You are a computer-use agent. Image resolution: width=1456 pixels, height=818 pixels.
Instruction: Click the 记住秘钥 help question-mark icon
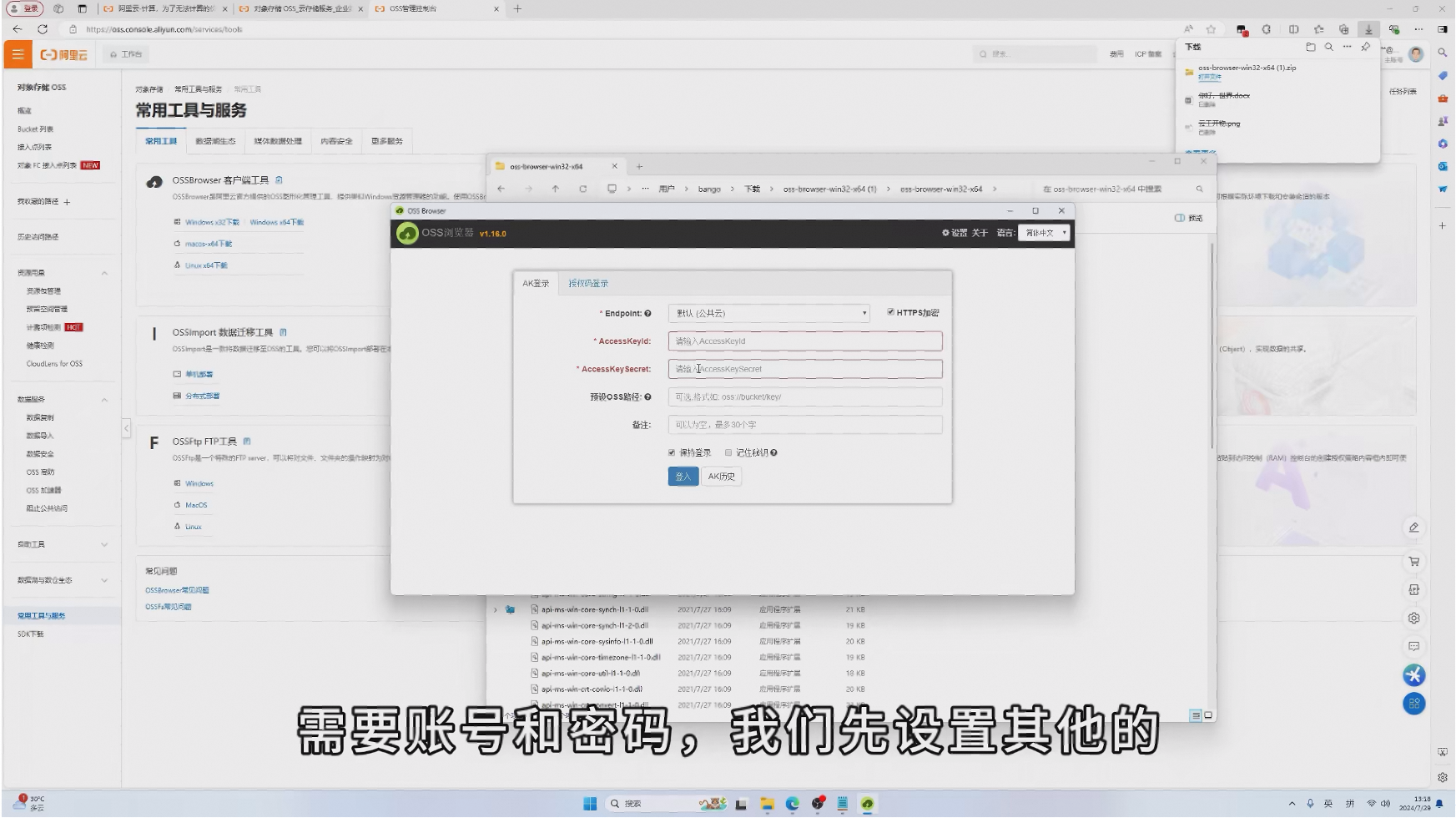(774, 453)
